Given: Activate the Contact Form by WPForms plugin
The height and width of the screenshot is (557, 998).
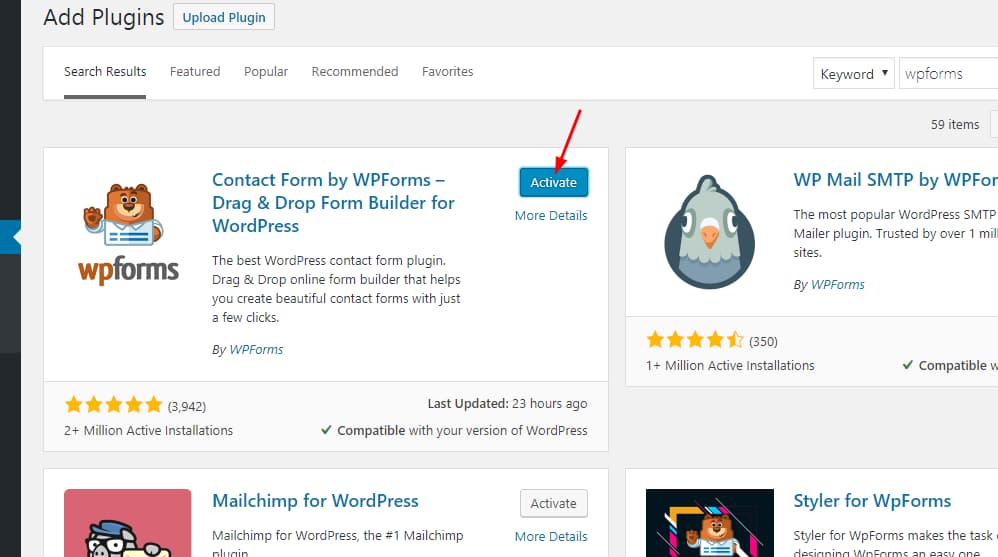Looking at the screenshot, I should (554, 183).
